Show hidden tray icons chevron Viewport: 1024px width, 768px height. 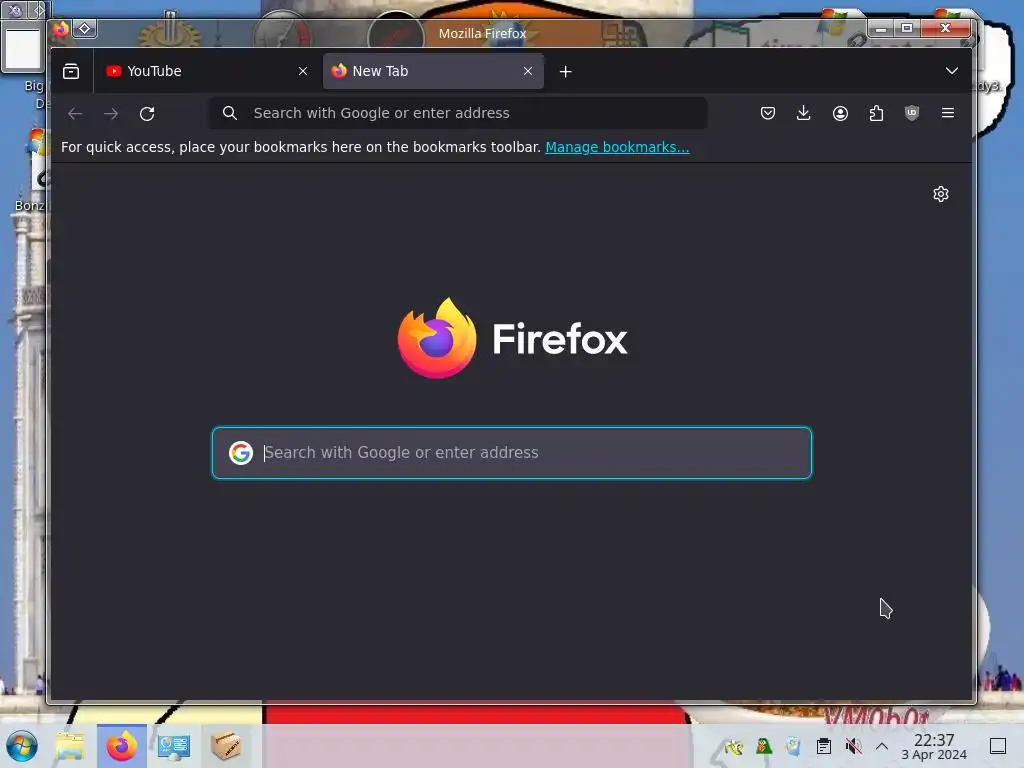882,746
